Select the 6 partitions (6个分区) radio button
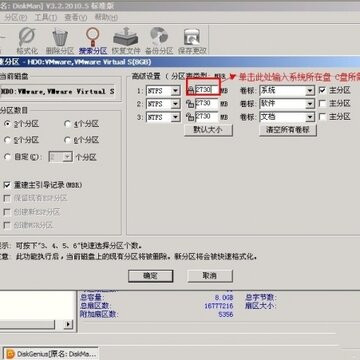Viewport: 360px width, 360px height. click(68, 140)
